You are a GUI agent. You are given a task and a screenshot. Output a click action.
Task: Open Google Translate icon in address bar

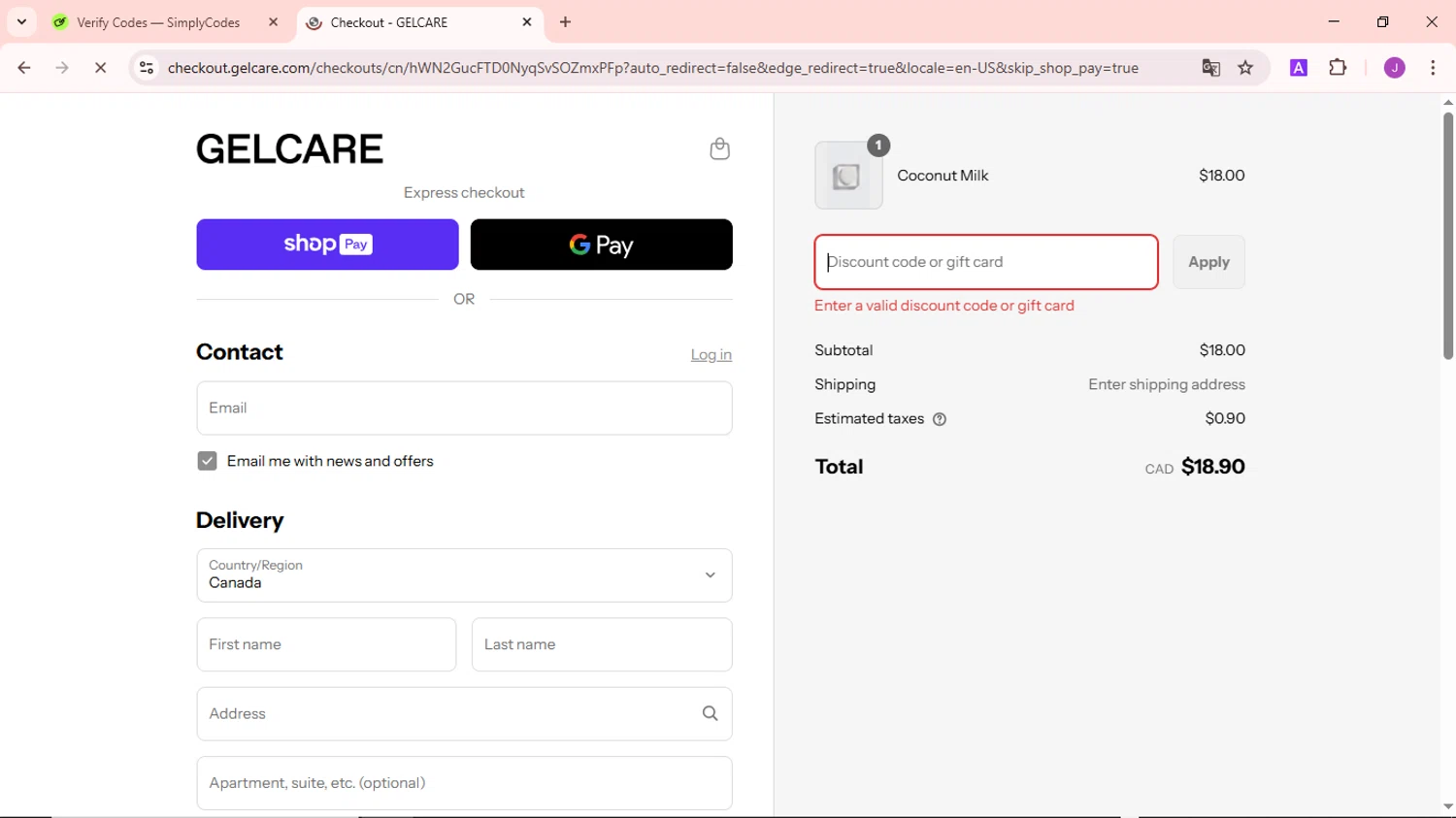1210,68
